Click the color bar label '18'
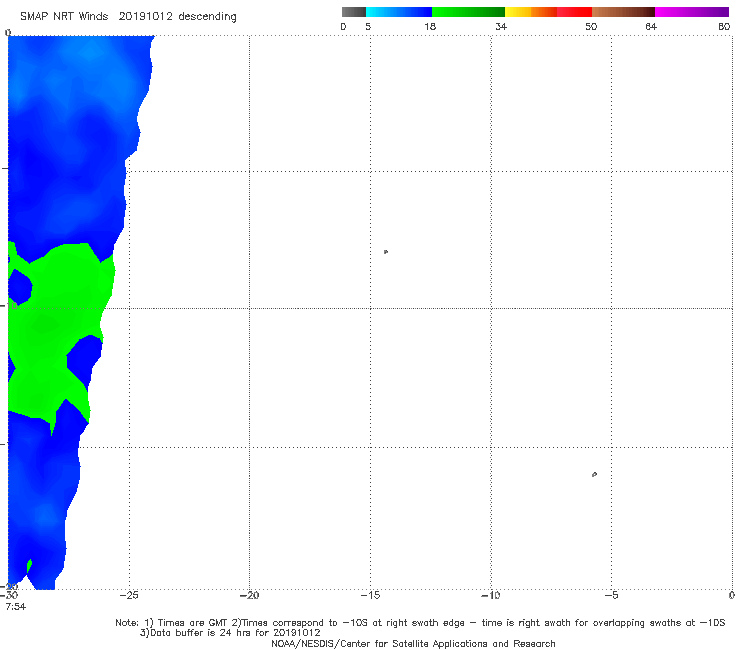The width and height of the screenshot is (740, 650). [430, 26]
